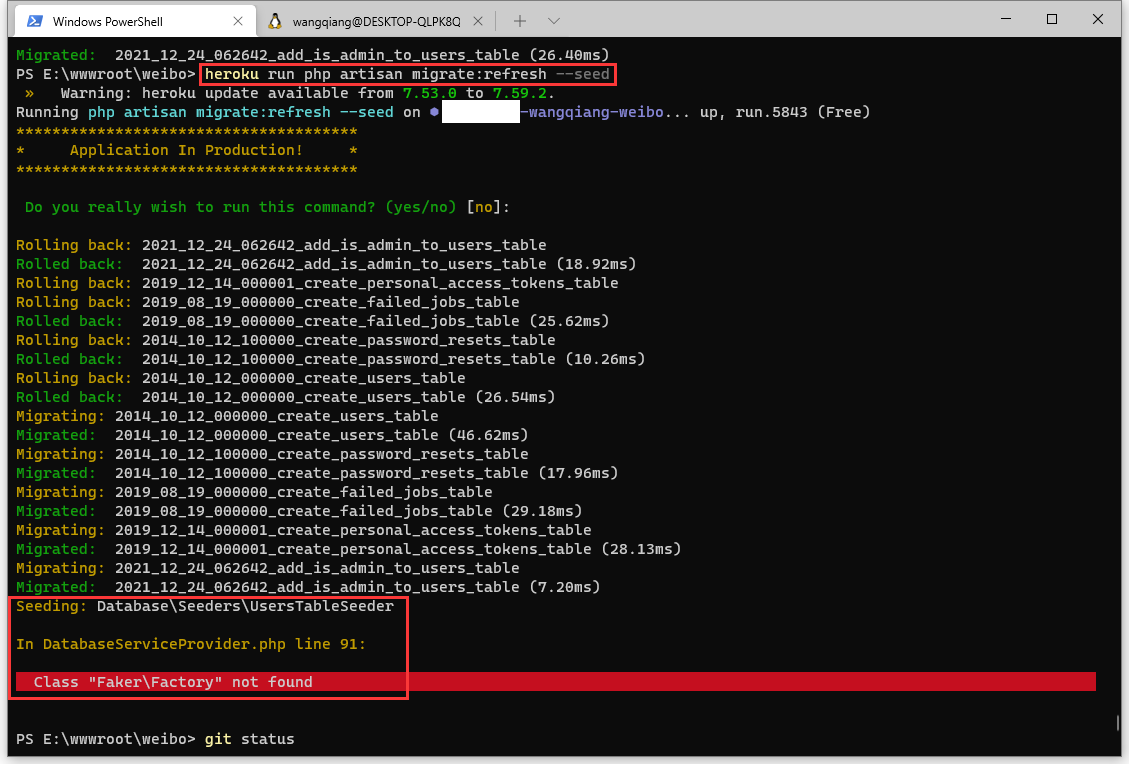Click the version number 7.59.2
The image size is (1129, 764).
tap(519, 94)
